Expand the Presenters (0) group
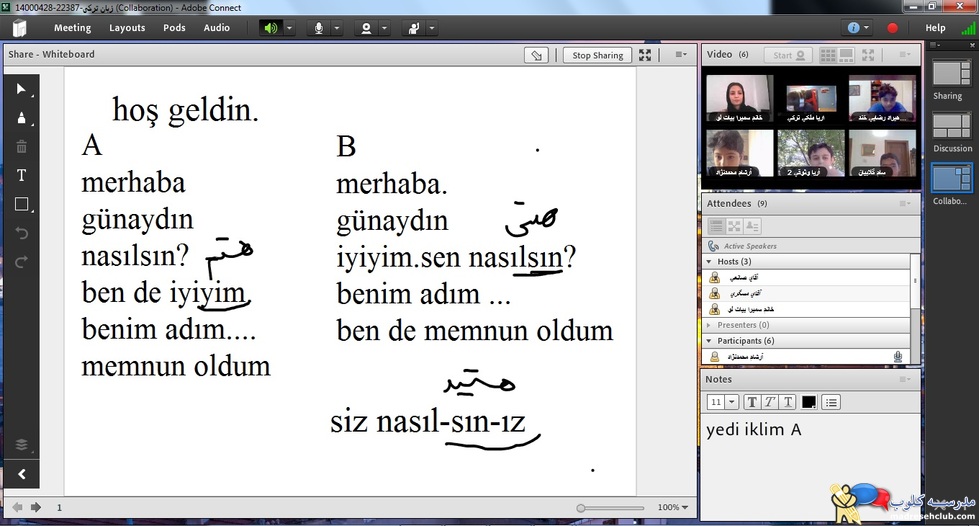Viewport: 979px width, 526px height. pos(709,325)
